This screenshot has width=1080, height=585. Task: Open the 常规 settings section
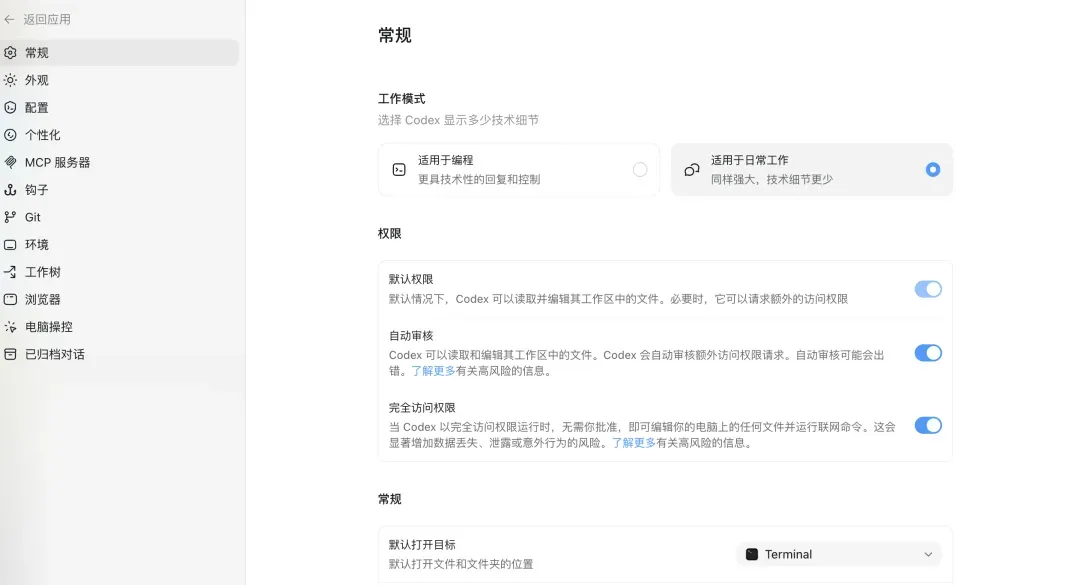point(120,52)
